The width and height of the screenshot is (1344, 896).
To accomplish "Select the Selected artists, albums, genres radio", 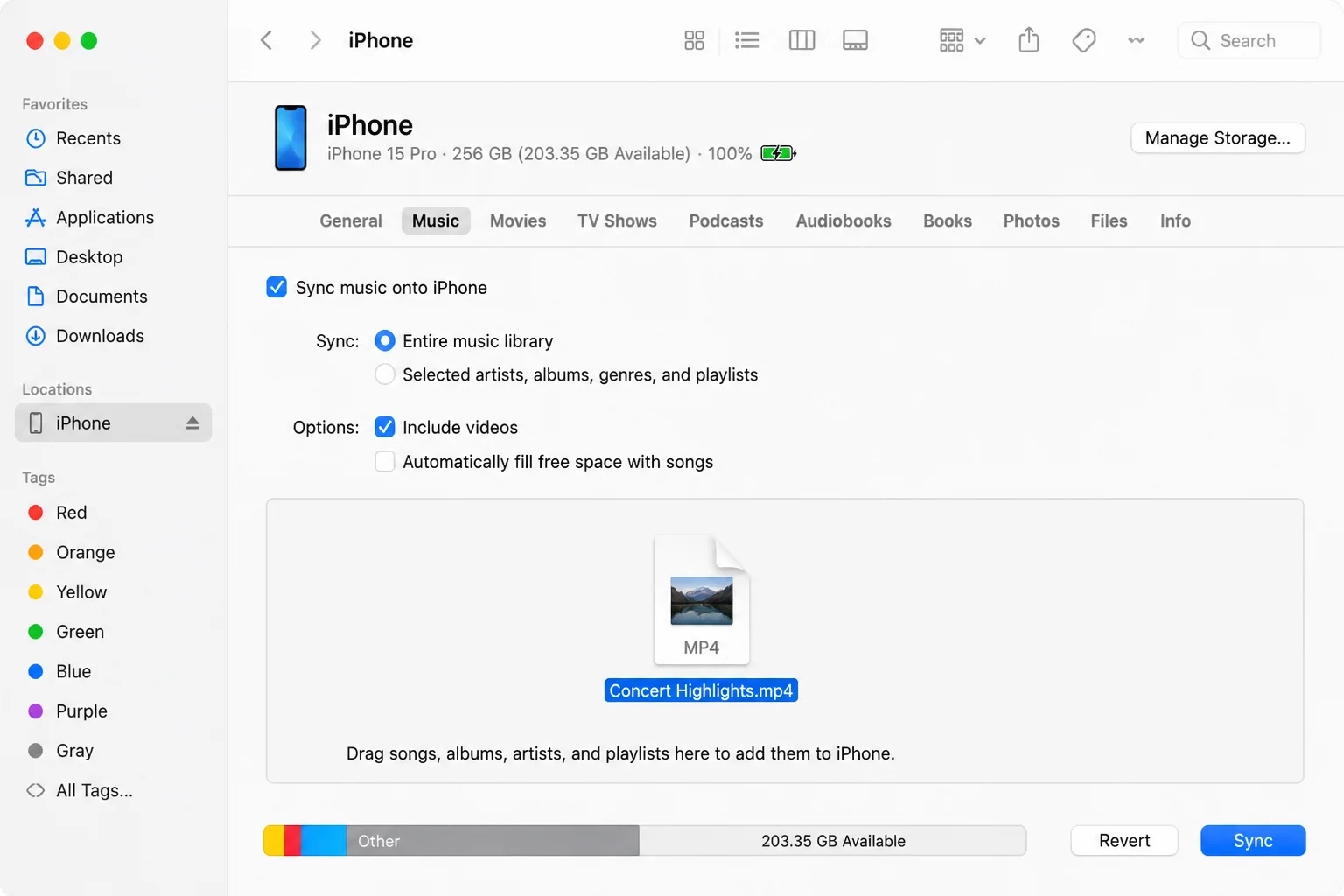I will [x=384, y=374].
